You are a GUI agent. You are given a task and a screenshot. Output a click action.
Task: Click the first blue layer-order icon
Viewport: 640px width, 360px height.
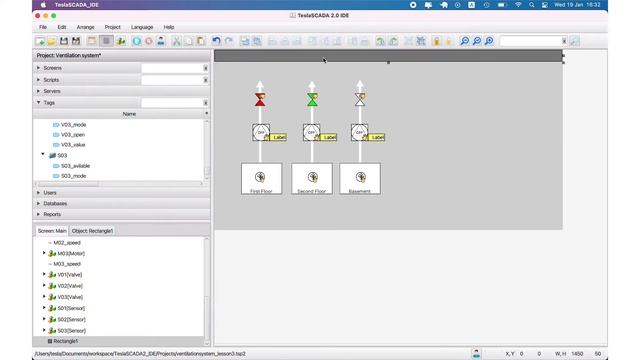click(x=244, y=41)
